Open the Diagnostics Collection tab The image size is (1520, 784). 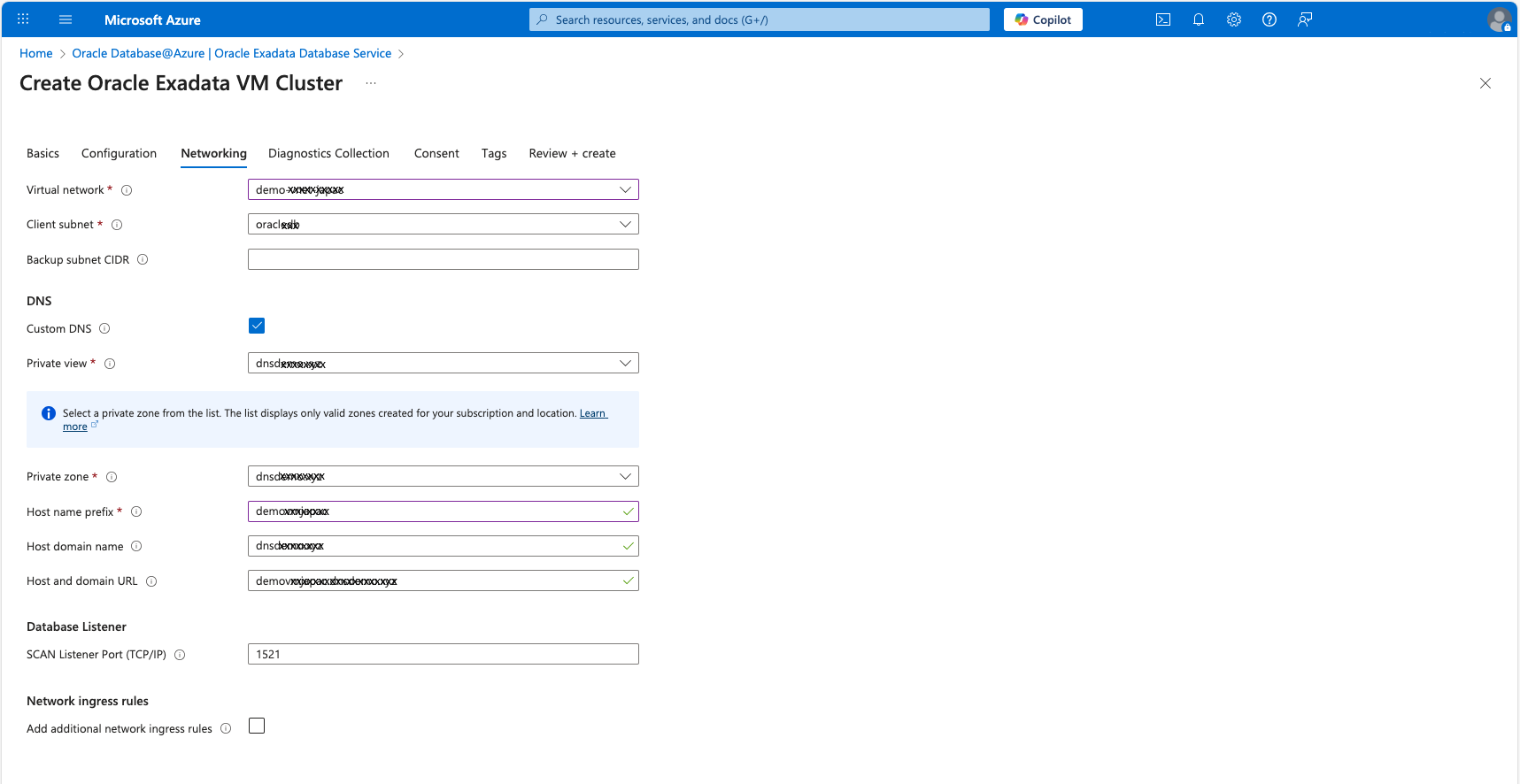(x=328, y=153)
